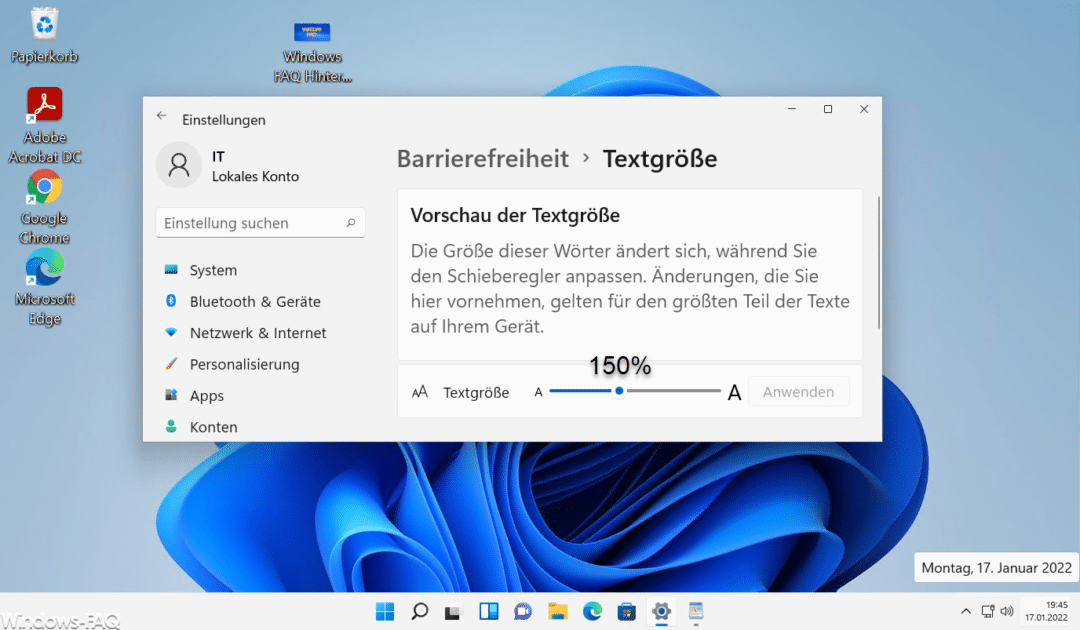Click volume icon in system tray

1007,611
